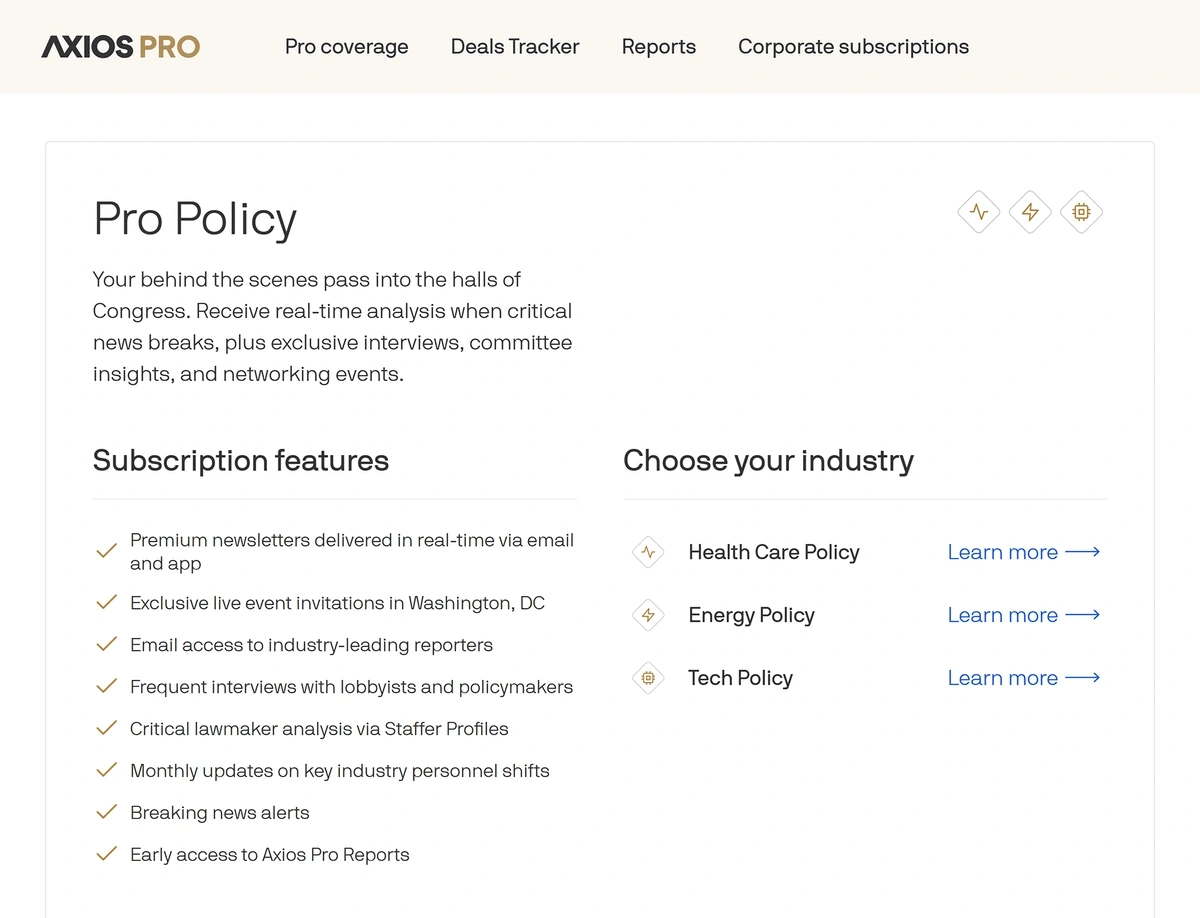Click 'Critical lawmaker analysis via Staffer Profiles'

[x=320, y=729]
